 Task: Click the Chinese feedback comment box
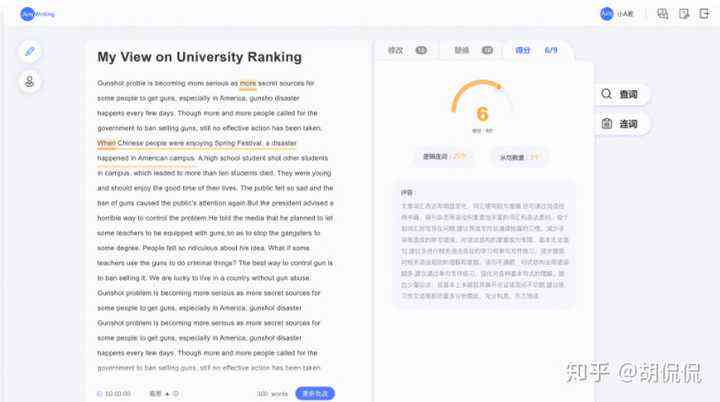[x=484, y=244]
